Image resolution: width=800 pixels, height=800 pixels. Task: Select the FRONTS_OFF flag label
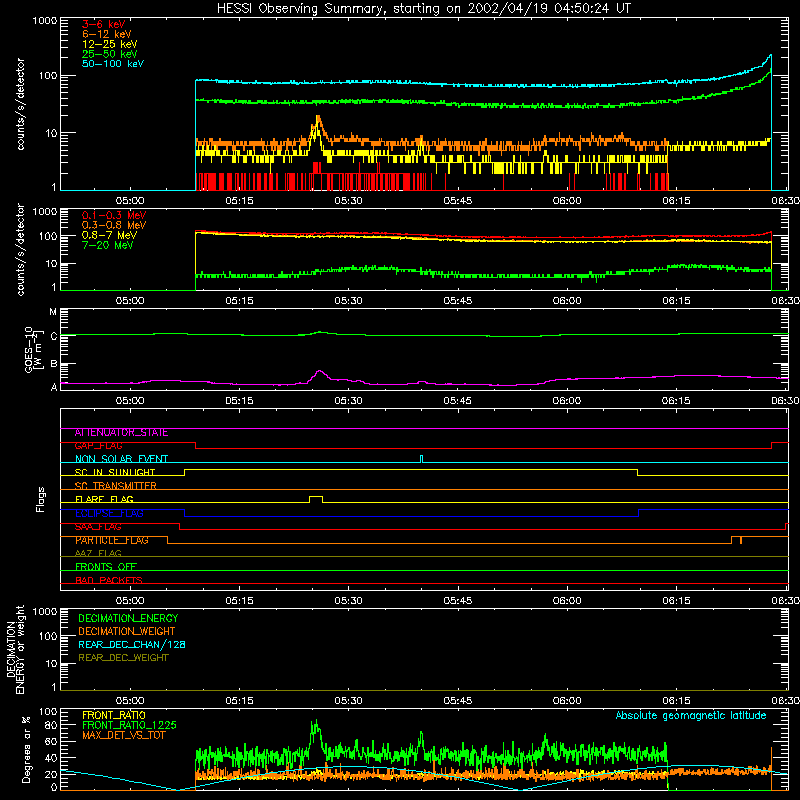click(x=106, y=567)
